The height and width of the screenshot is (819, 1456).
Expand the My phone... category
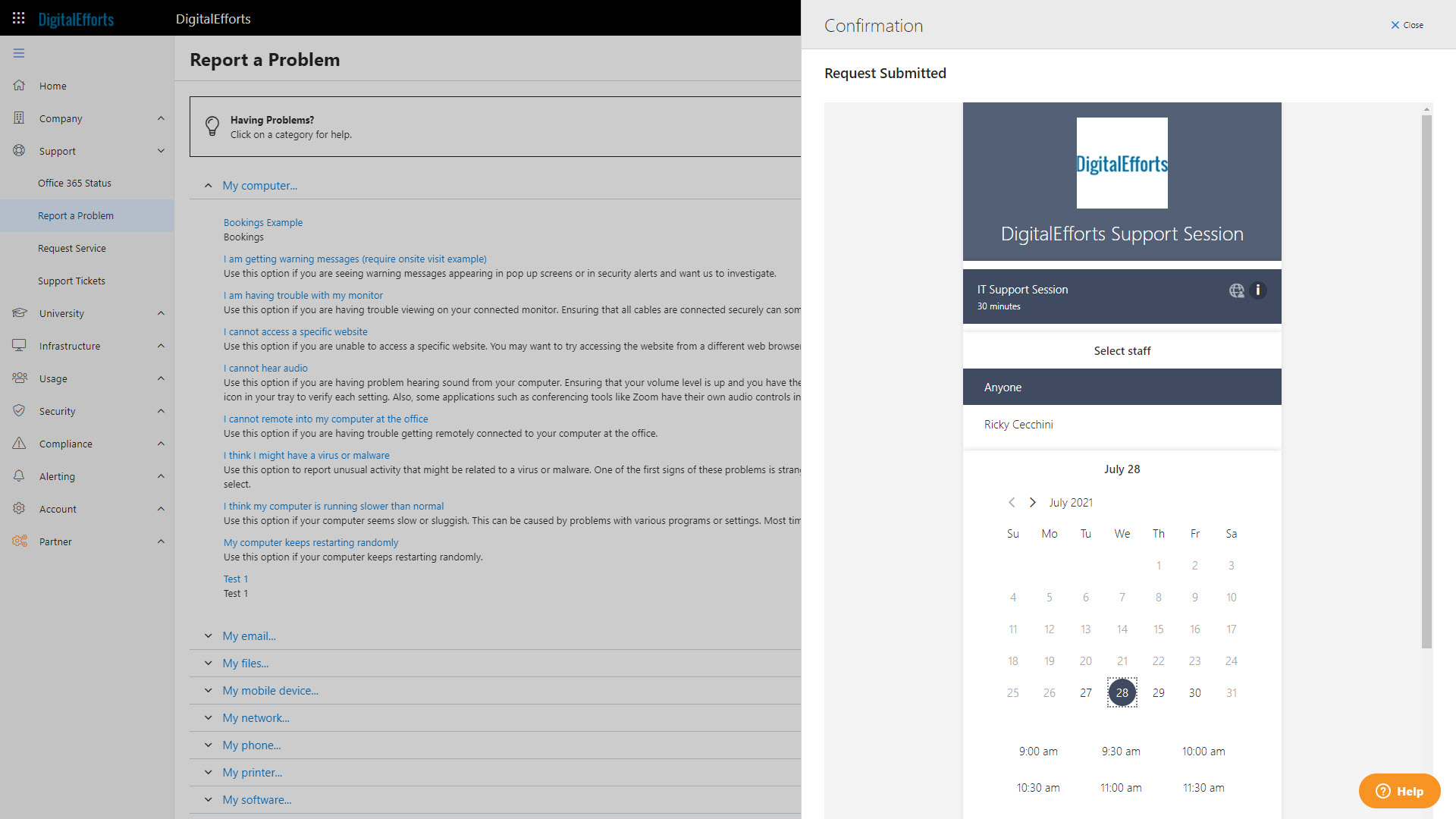pos(208,745)
